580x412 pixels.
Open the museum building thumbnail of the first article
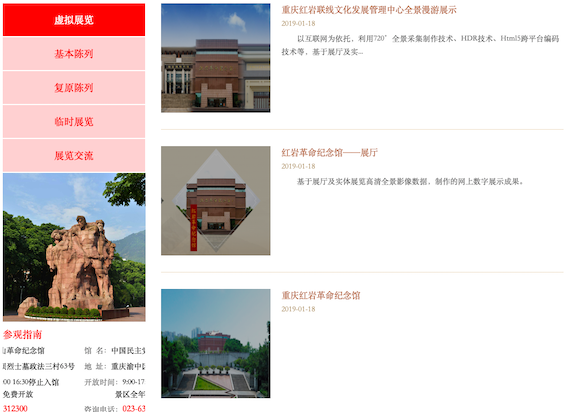[216, 58]
